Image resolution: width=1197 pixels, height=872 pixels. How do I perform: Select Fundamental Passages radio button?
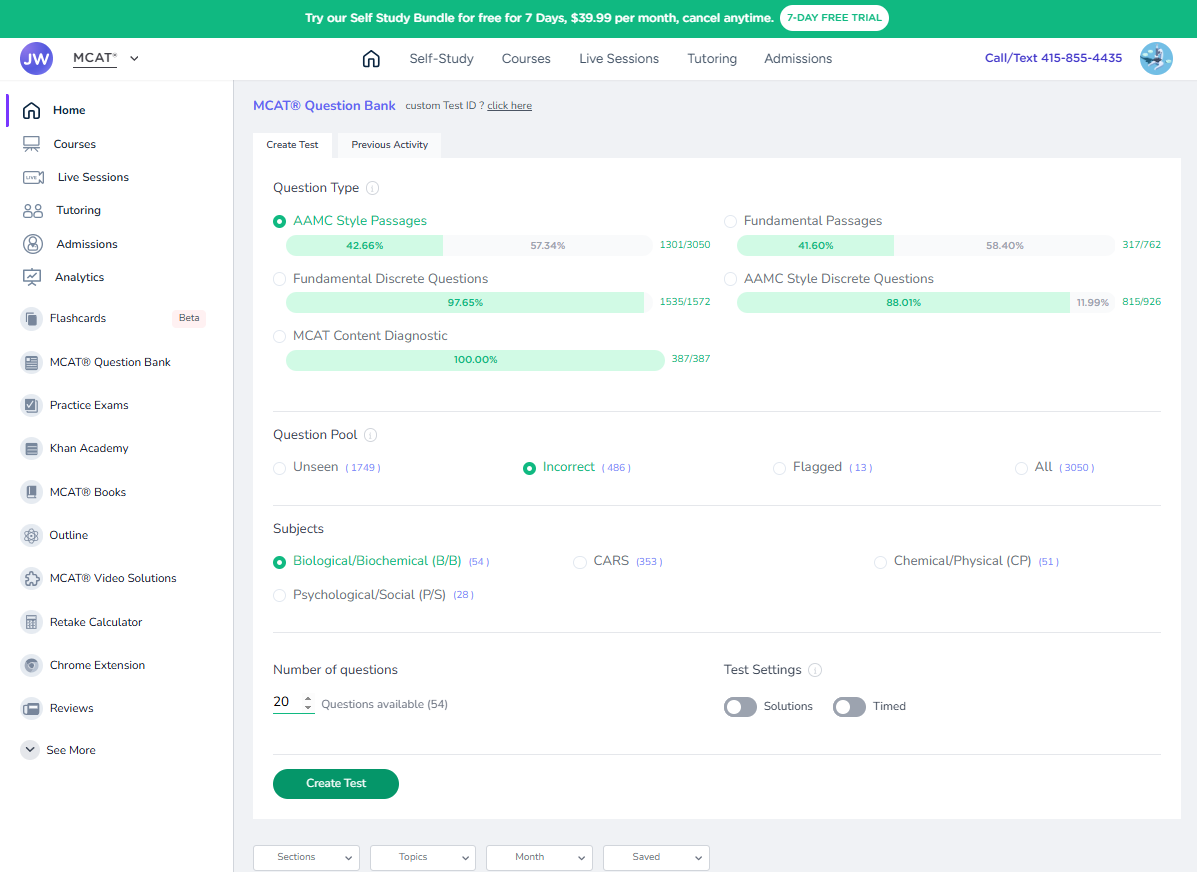pos(731,221)
